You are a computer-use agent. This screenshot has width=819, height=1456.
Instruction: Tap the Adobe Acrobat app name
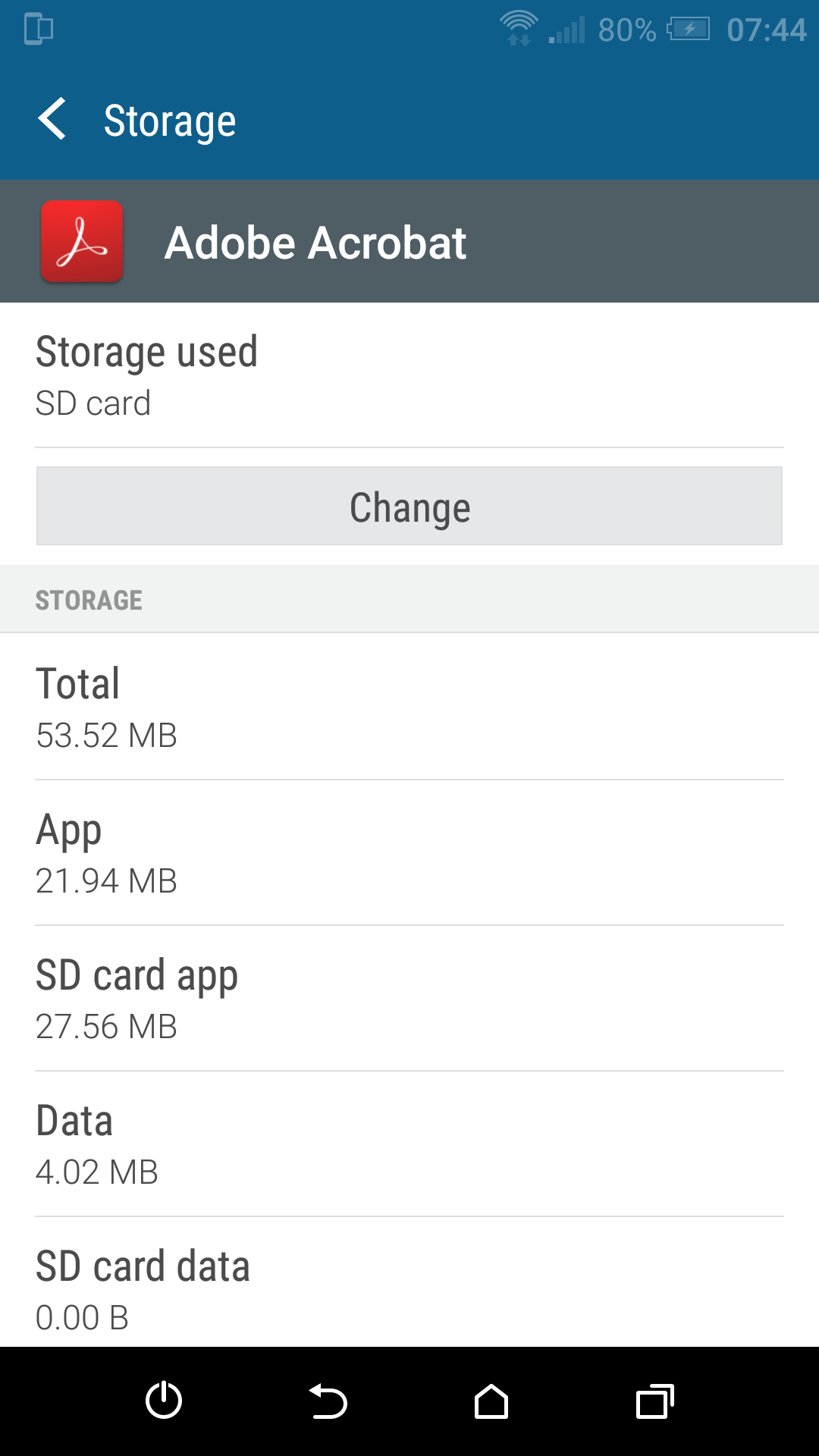(315, 243)
